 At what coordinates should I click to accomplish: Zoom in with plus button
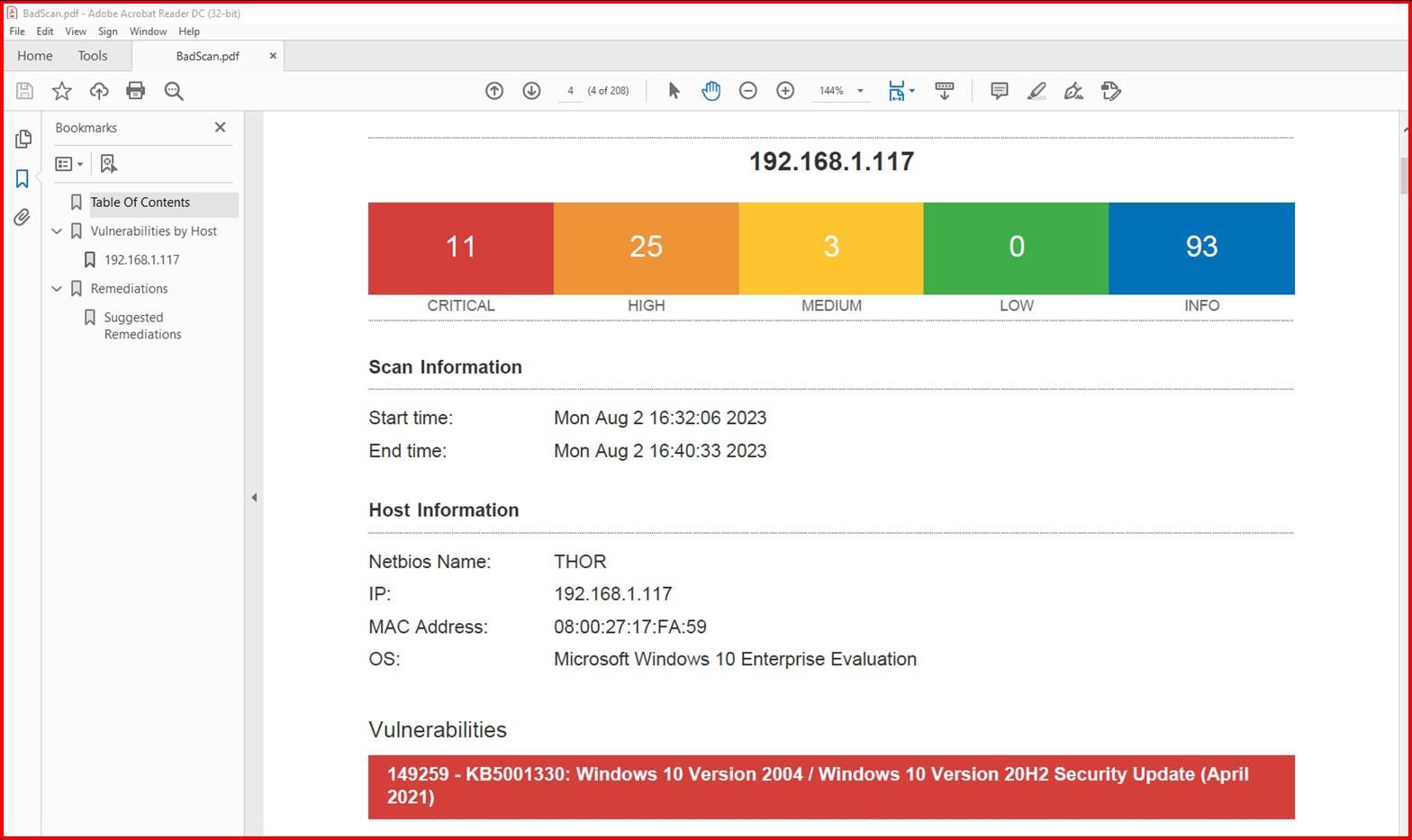785,91
